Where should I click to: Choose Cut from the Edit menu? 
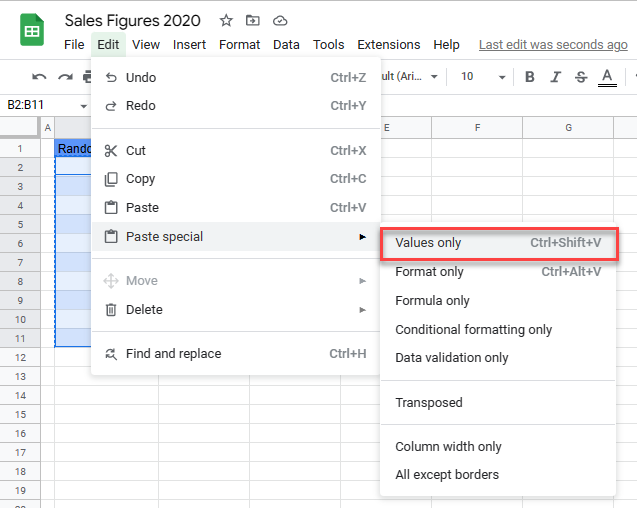click(136, 151)
